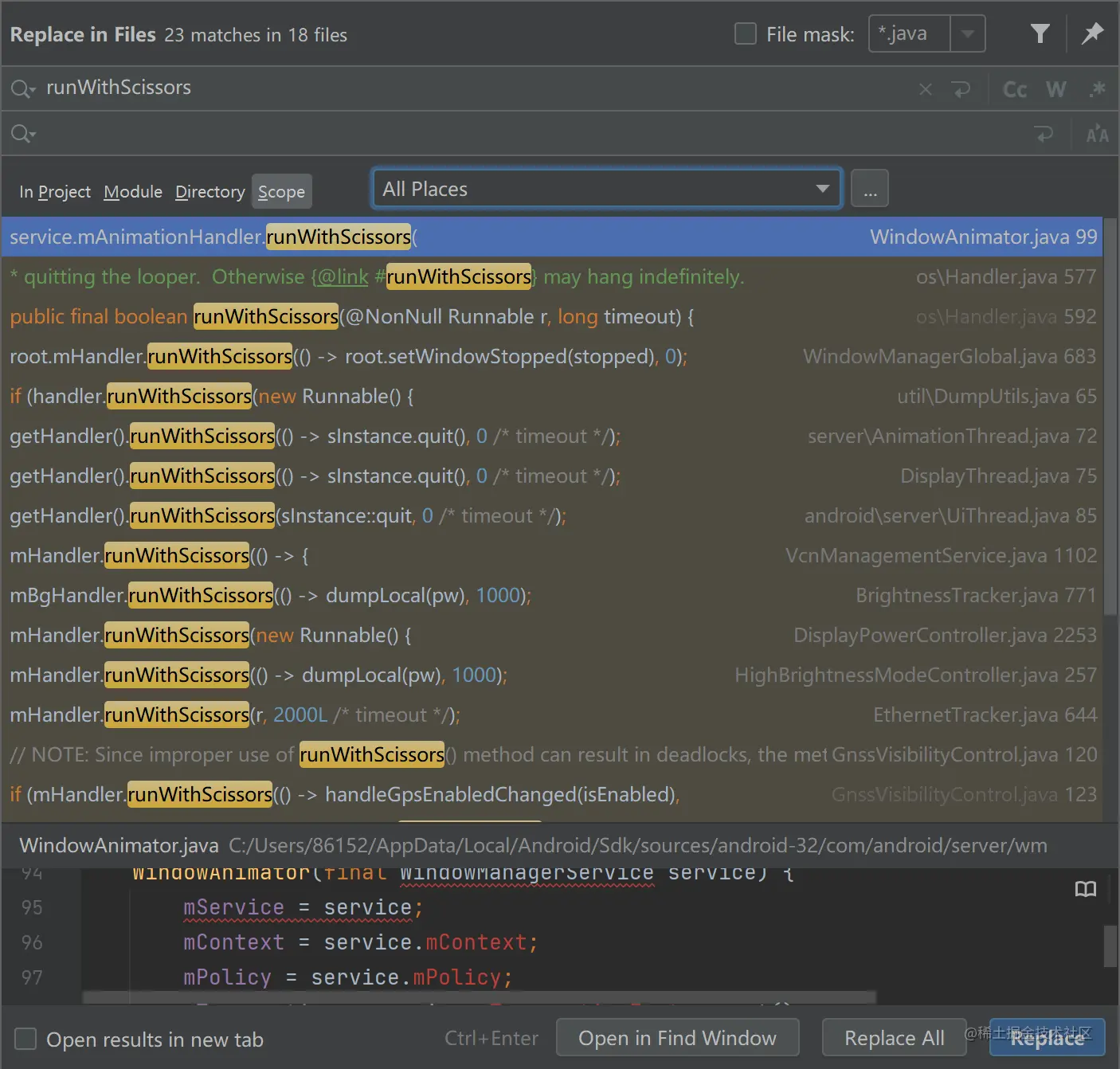Screen dimensions: 1120x1069
Task: Select the VcnManagementService.java 1102 result
Action: click(x=553, y=555)
